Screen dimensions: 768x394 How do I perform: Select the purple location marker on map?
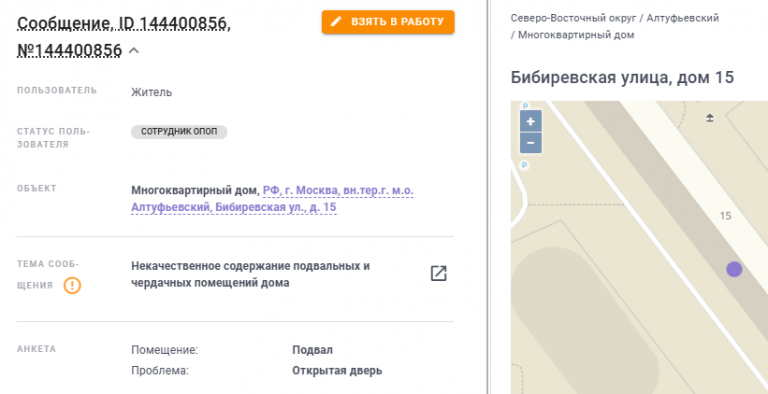click(734, 269)
